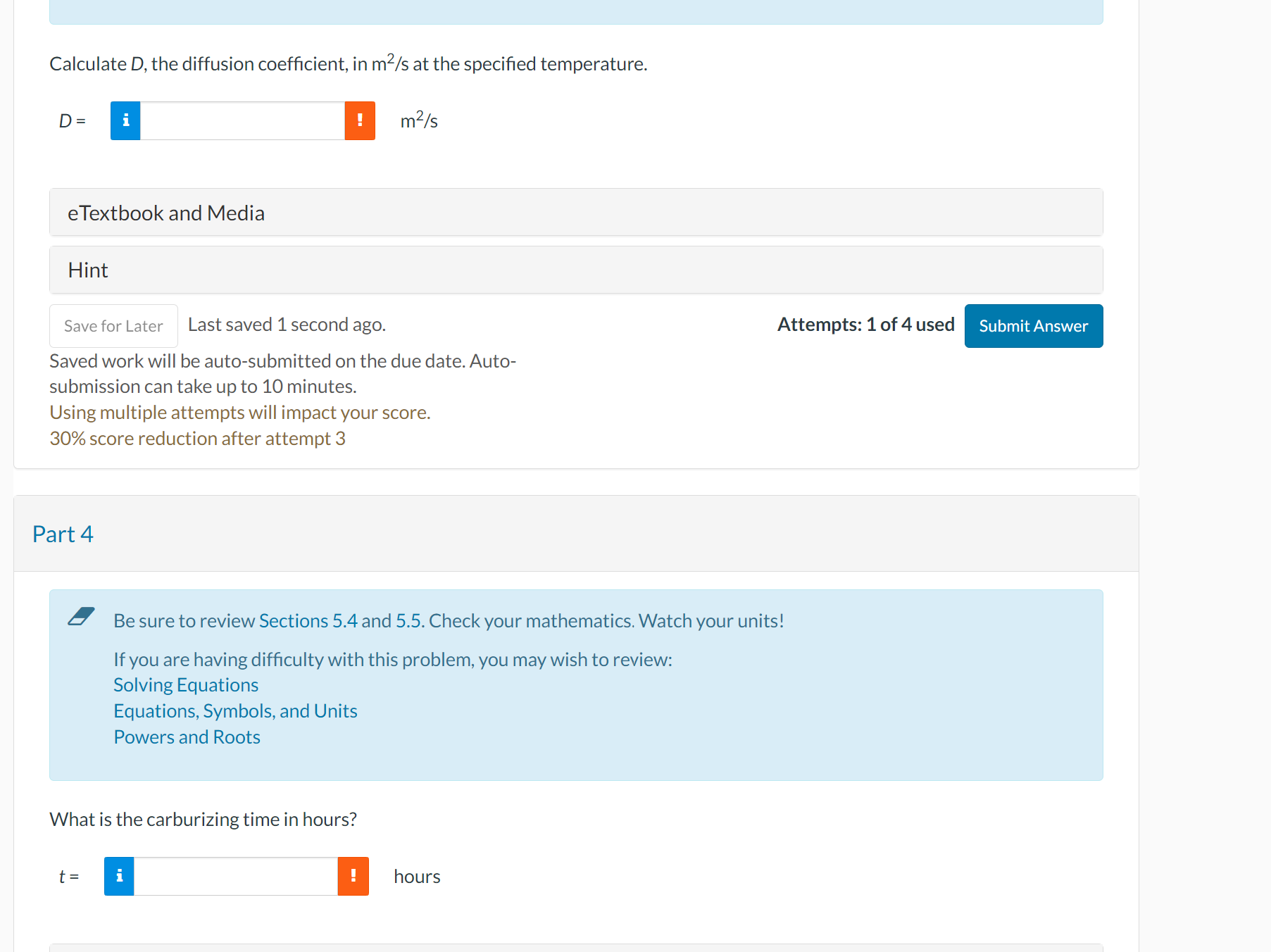1271x952 pixels.
Task: Click the Last saved 1 second ago text
Action: coord(287,325)
